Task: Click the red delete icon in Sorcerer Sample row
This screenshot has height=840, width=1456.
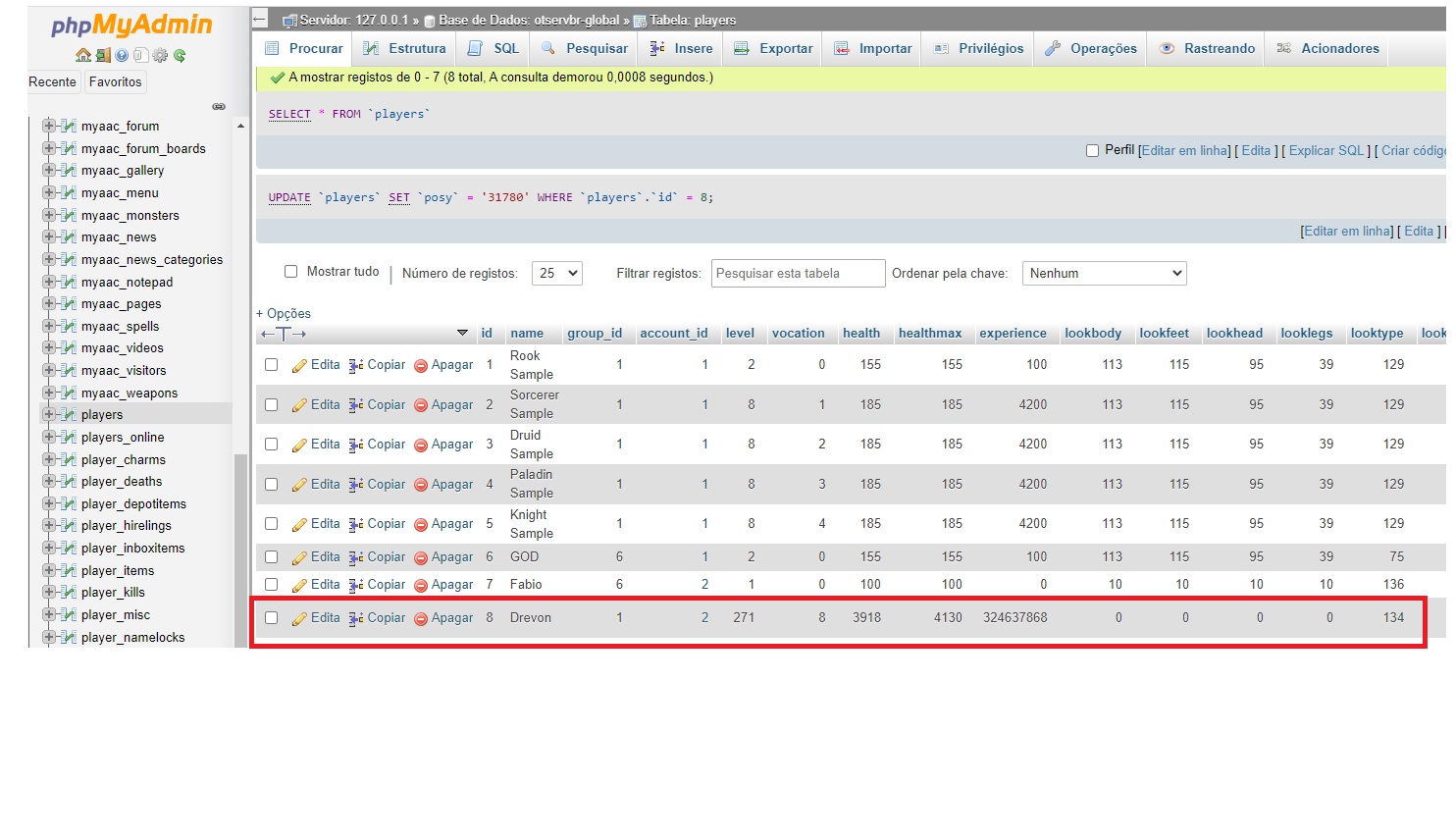Action: [x=421, y=405]
